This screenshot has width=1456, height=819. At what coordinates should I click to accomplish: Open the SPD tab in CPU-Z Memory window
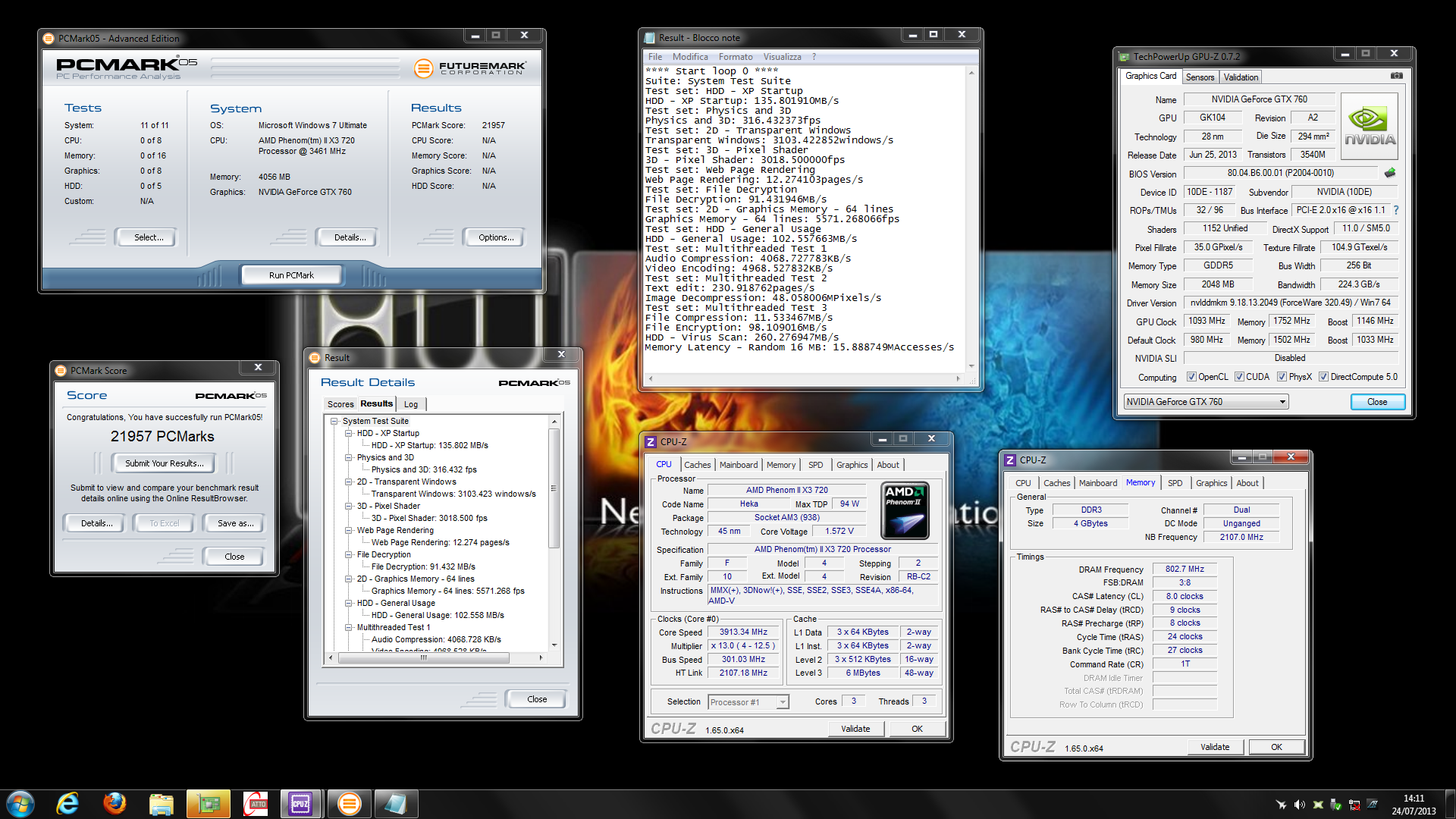(1175, 483)
